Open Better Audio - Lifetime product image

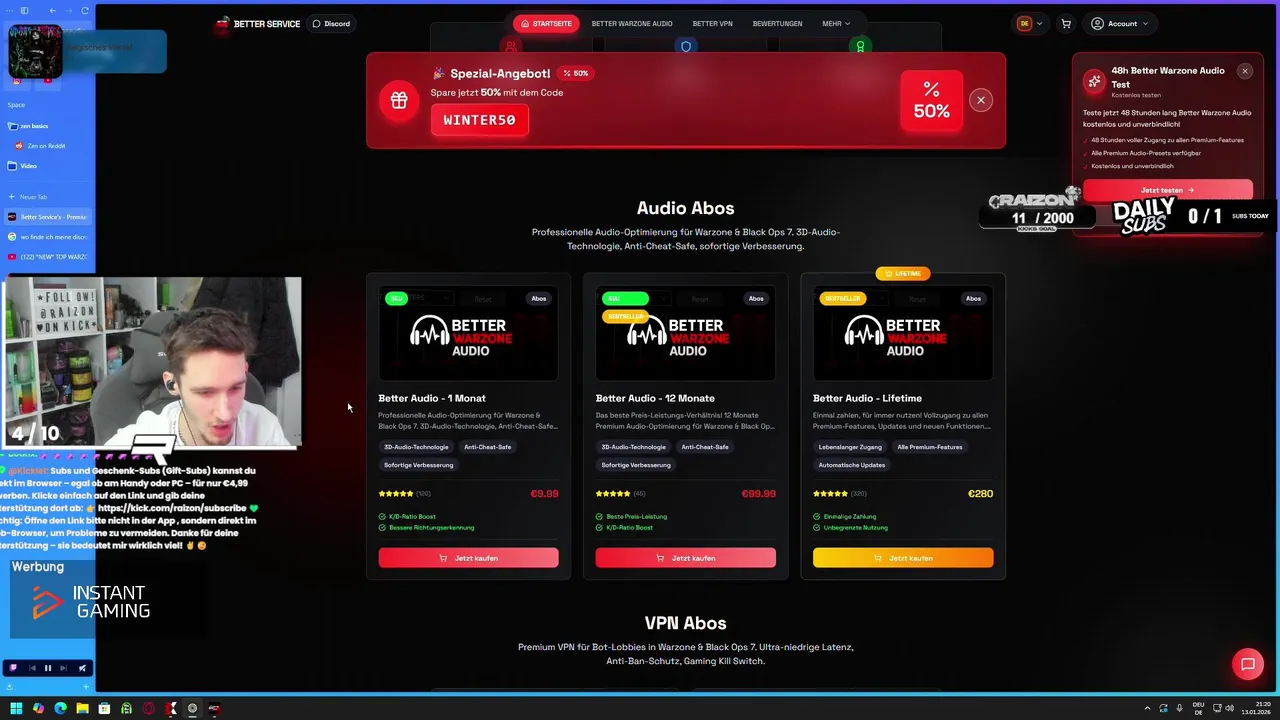[903, 335]
